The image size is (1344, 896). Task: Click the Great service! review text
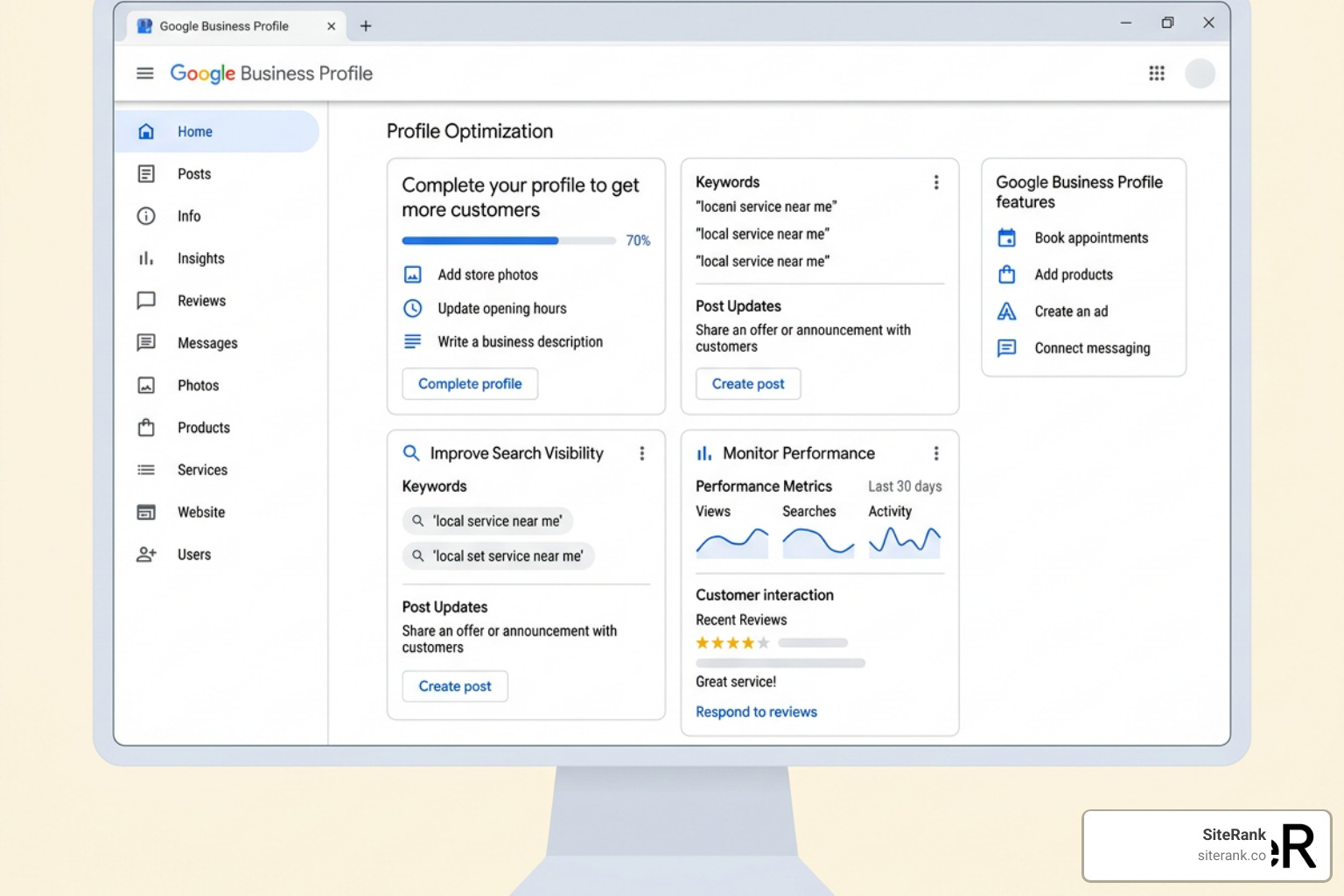[x=736, y=682]
